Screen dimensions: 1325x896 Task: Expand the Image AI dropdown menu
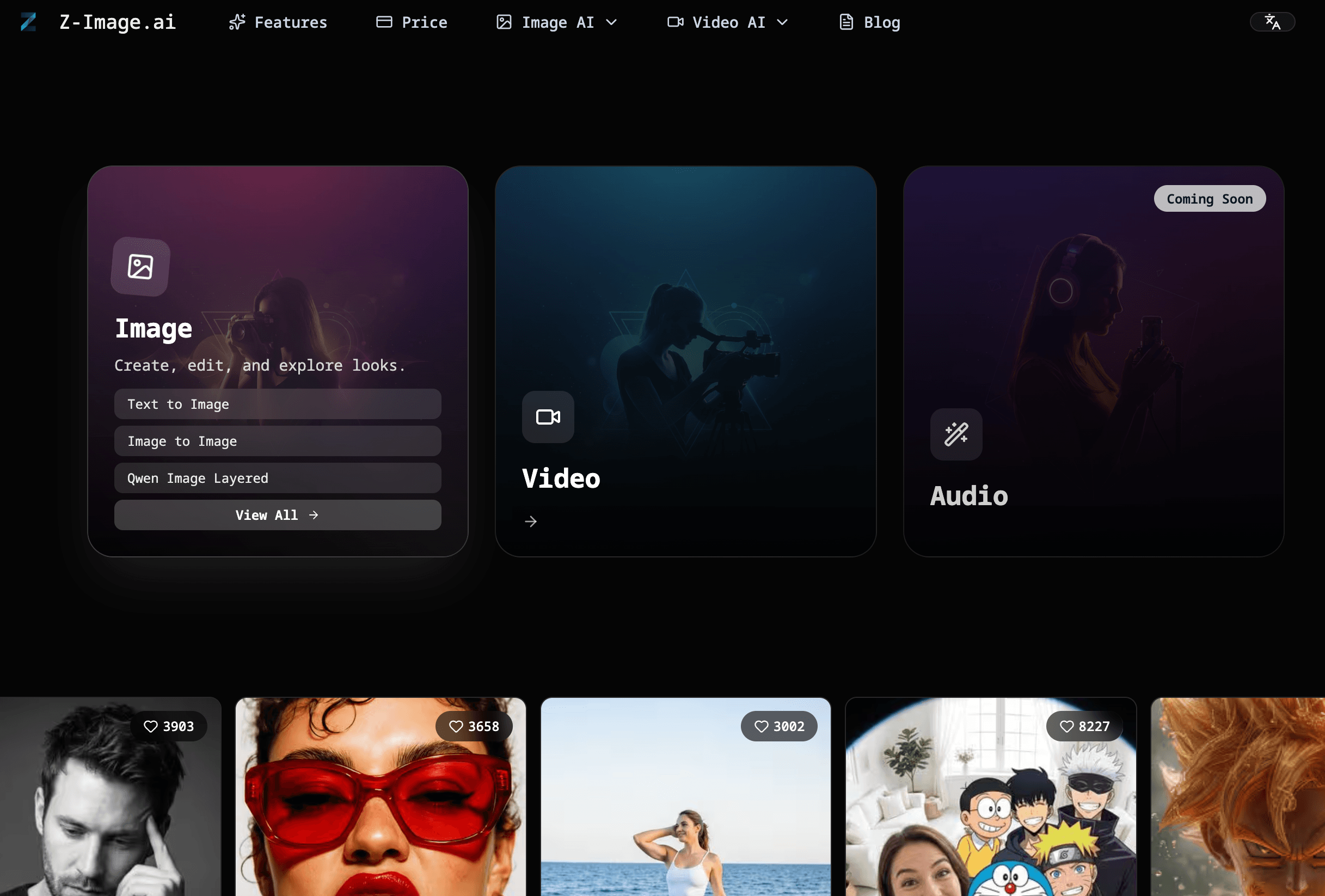[557, 22]
